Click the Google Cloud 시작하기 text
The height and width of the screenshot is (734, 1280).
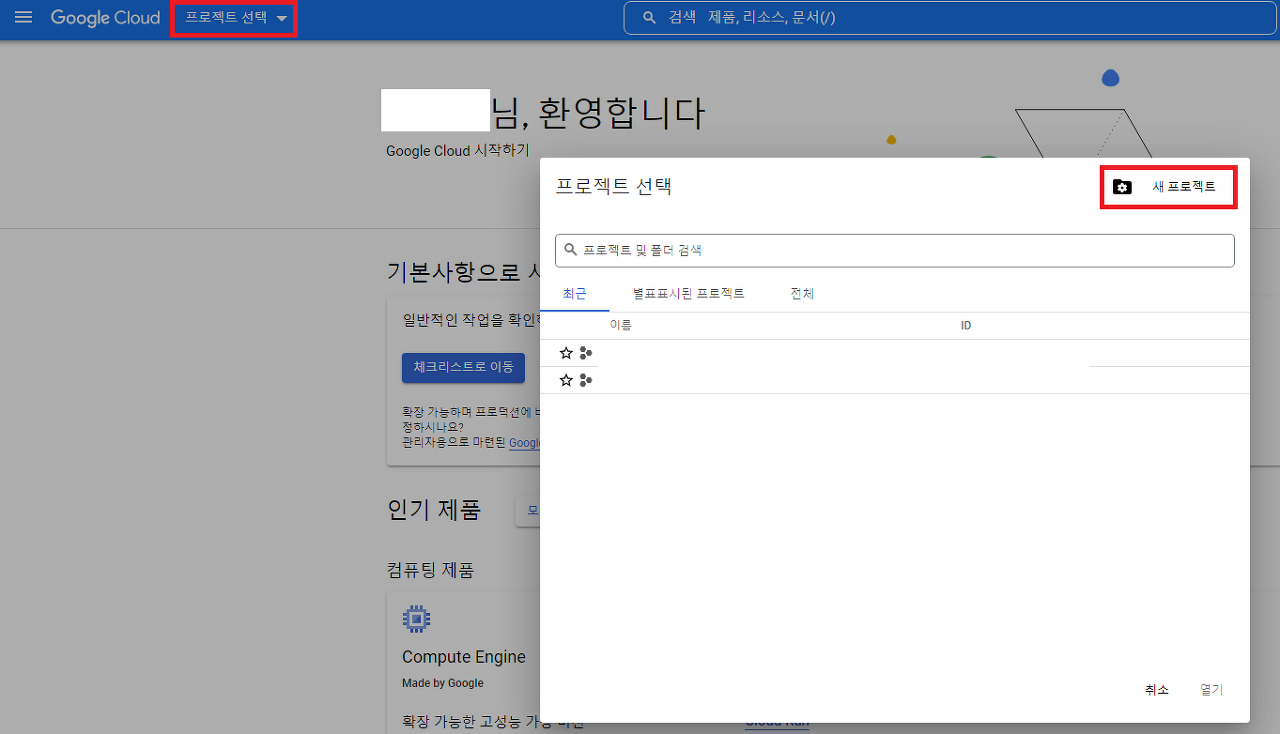(458, 151)
